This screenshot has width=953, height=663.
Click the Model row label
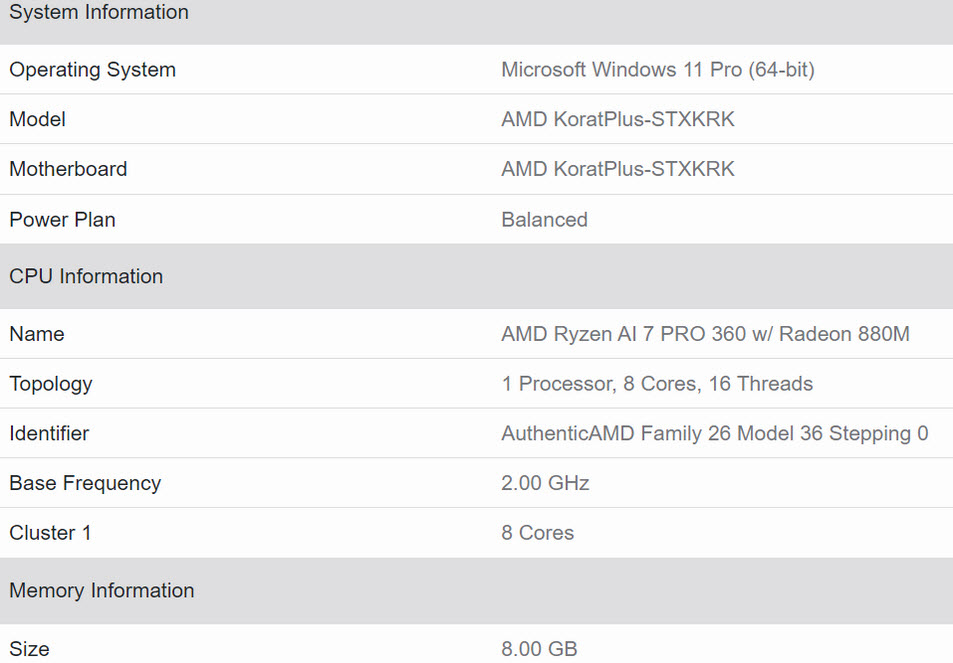37,120
